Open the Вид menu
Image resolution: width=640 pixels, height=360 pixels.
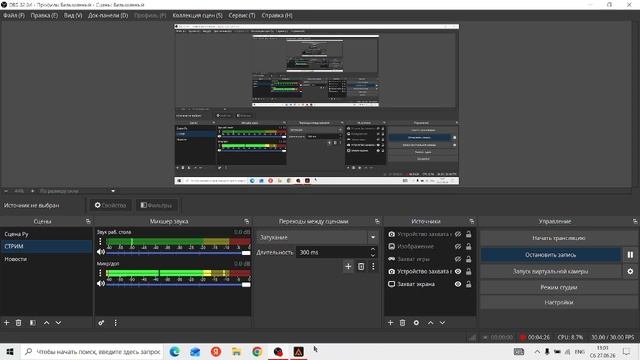[x=73, y=16]
